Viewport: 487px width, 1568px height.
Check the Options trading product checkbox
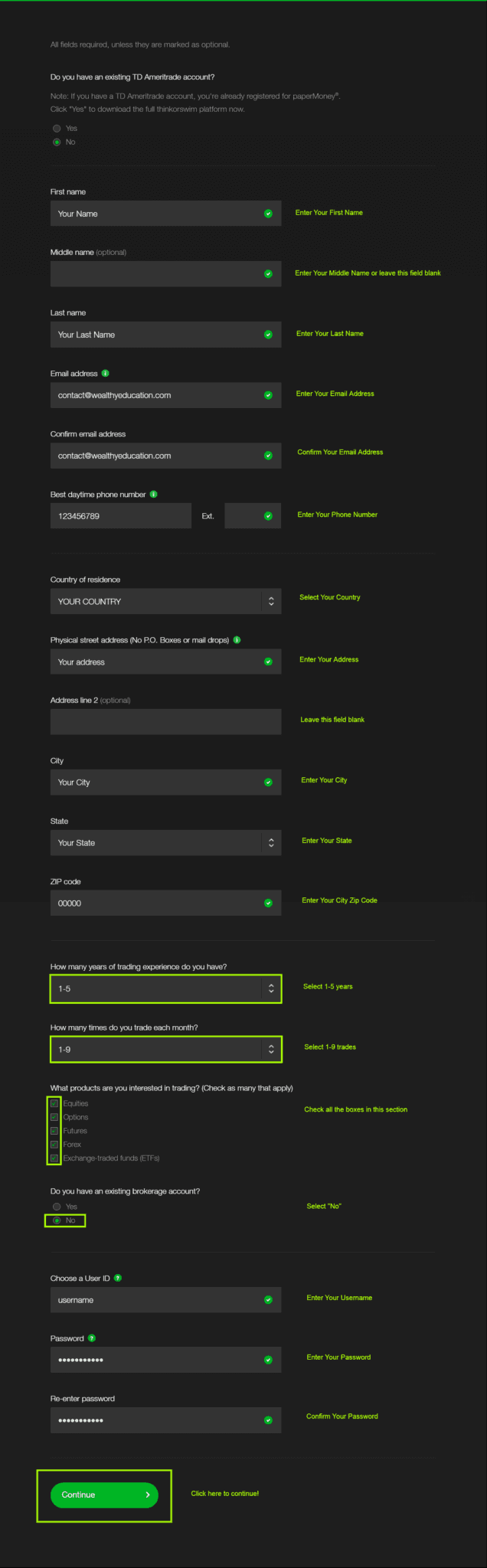(x=54, y=1117)
